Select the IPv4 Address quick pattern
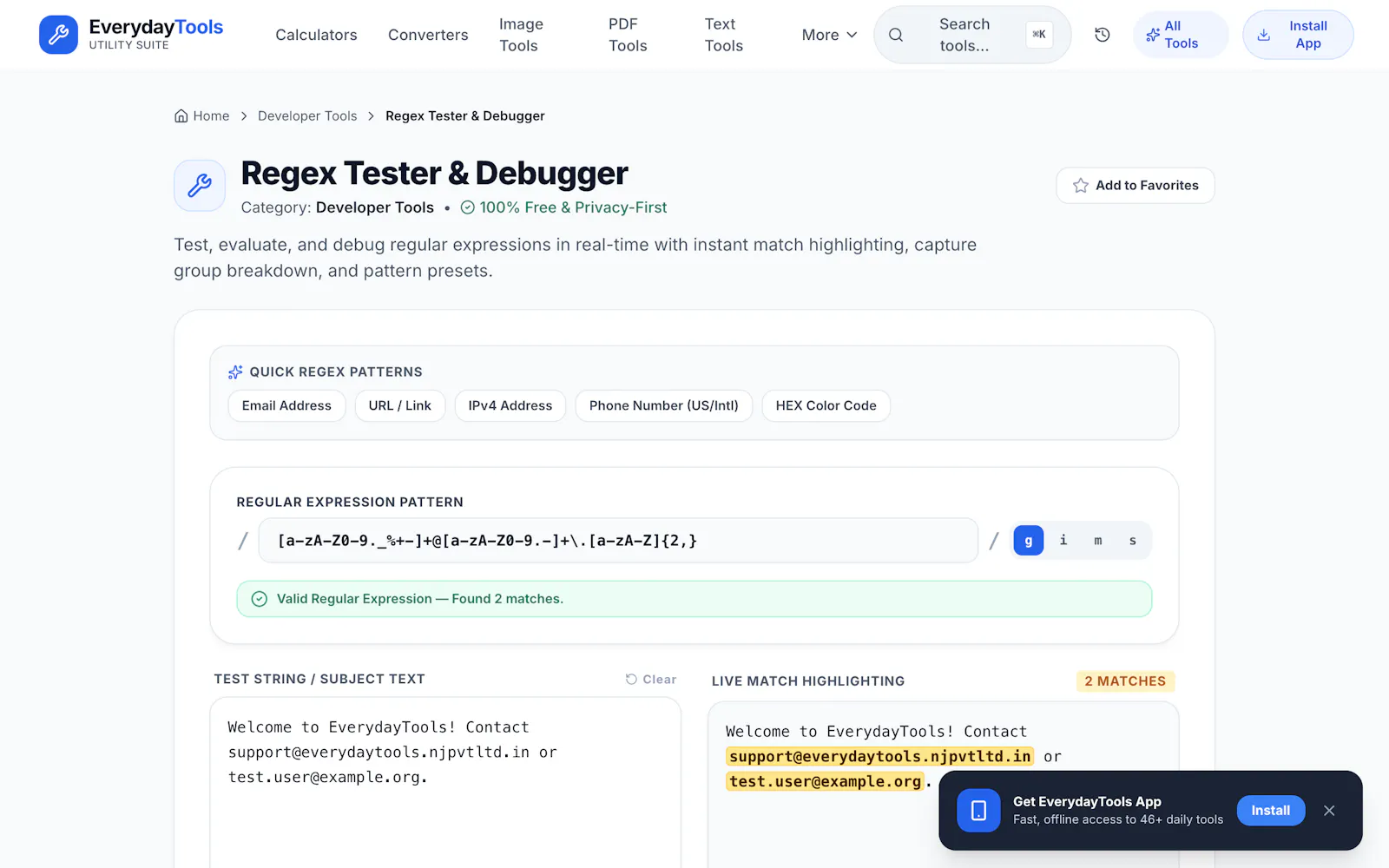 click(x=510, y=405)
